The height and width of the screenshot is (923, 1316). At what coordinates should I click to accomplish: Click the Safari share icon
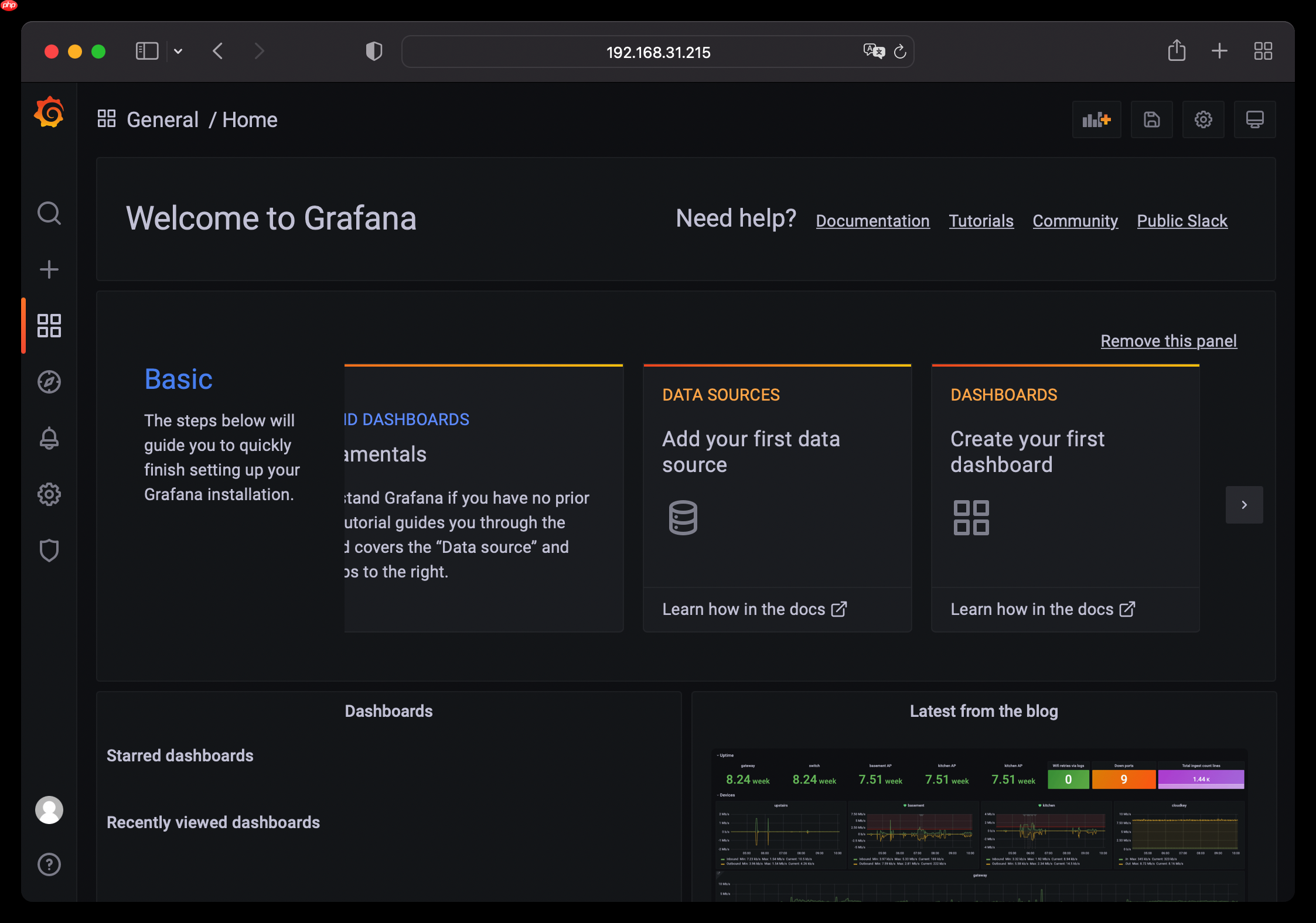[x=1177, y=50]
